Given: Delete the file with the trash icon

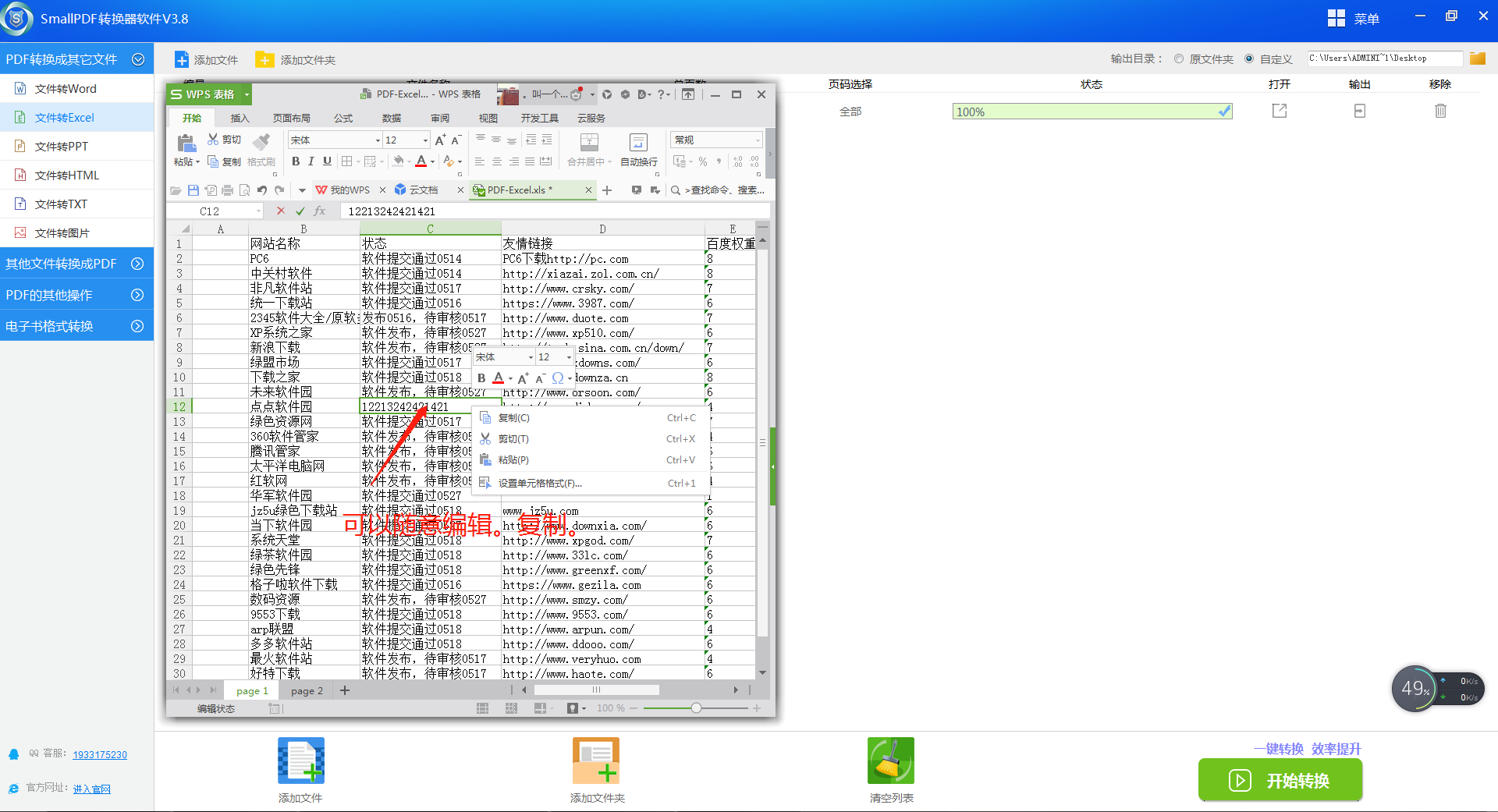Looking at the screenshot, I should pyautogui.click(x=1440, y=111).
